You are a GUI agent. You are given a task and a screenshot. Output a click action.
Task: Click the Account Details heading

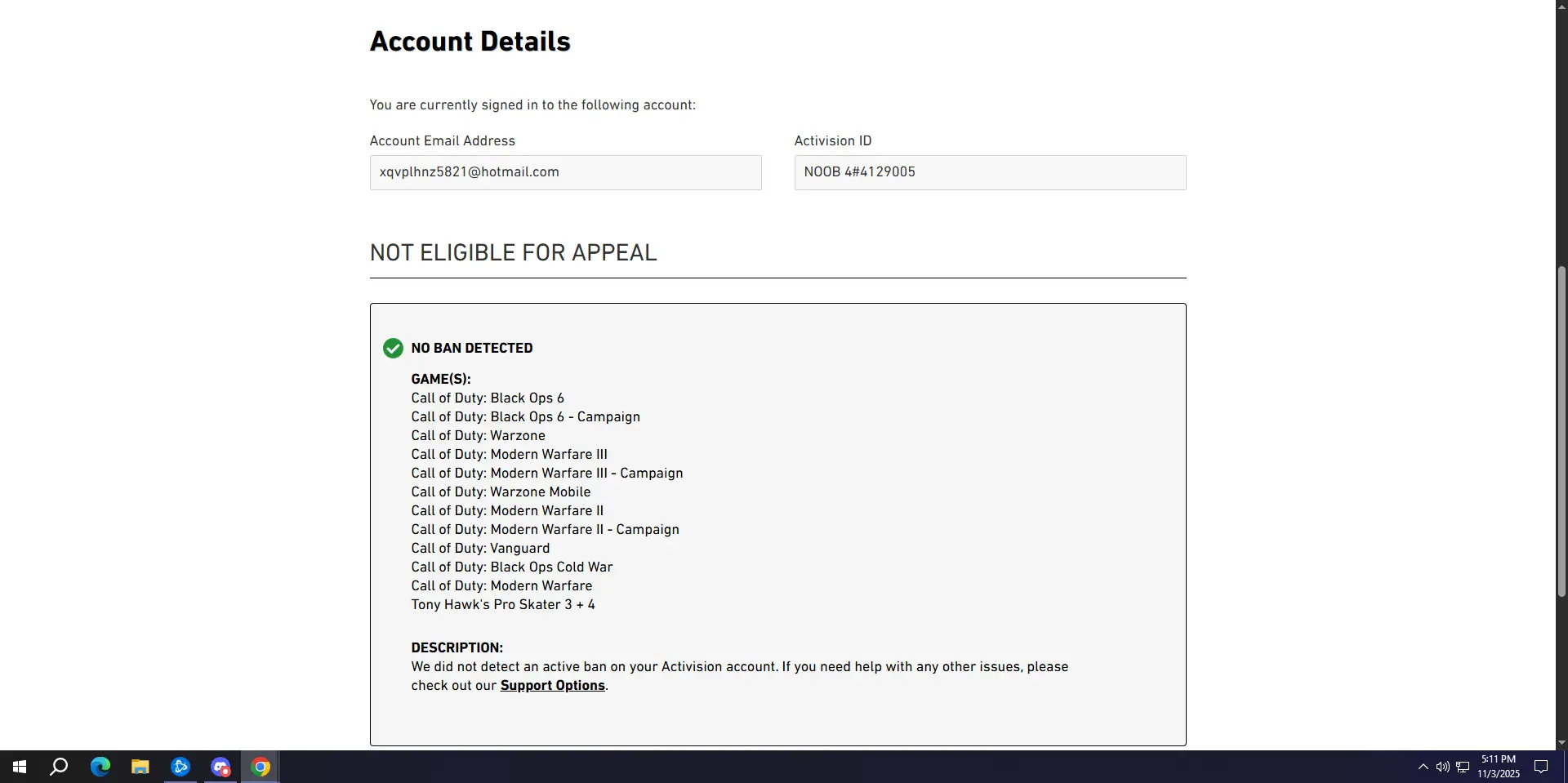pyautogui.click(x=470, y=42)
